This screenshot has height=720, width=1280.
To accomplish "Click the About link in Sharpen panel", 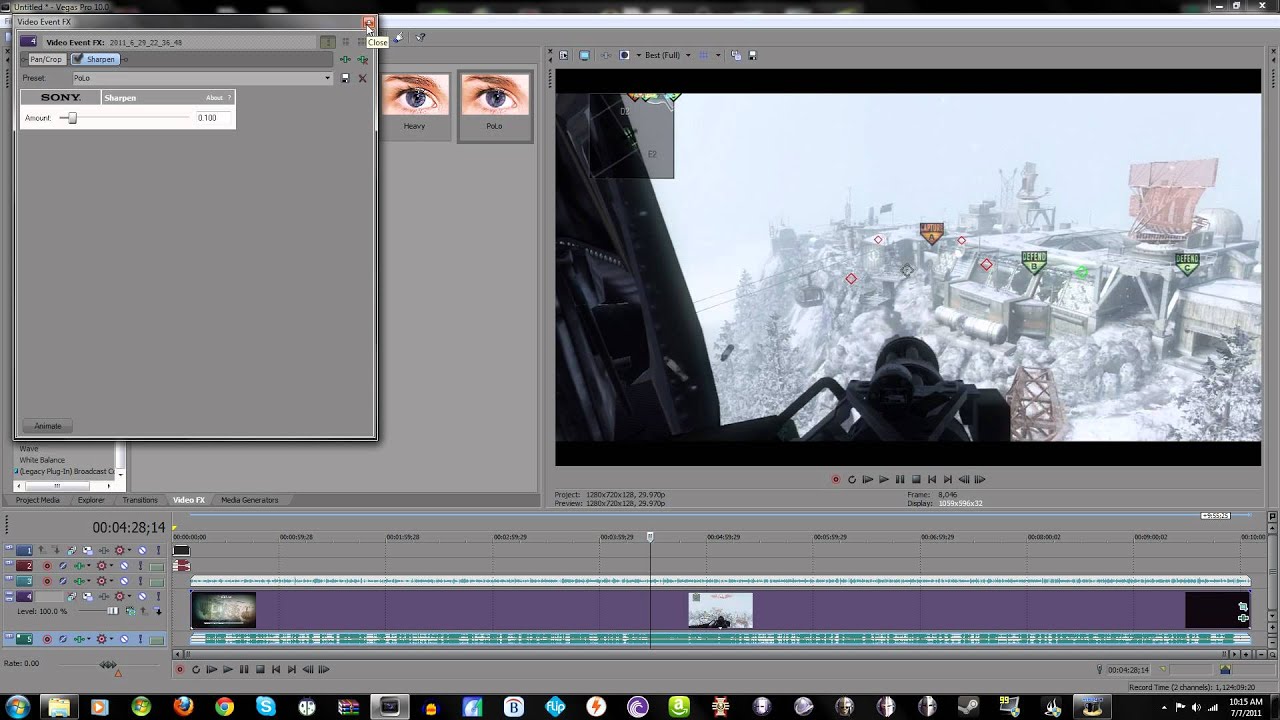I will pos(214,98).
